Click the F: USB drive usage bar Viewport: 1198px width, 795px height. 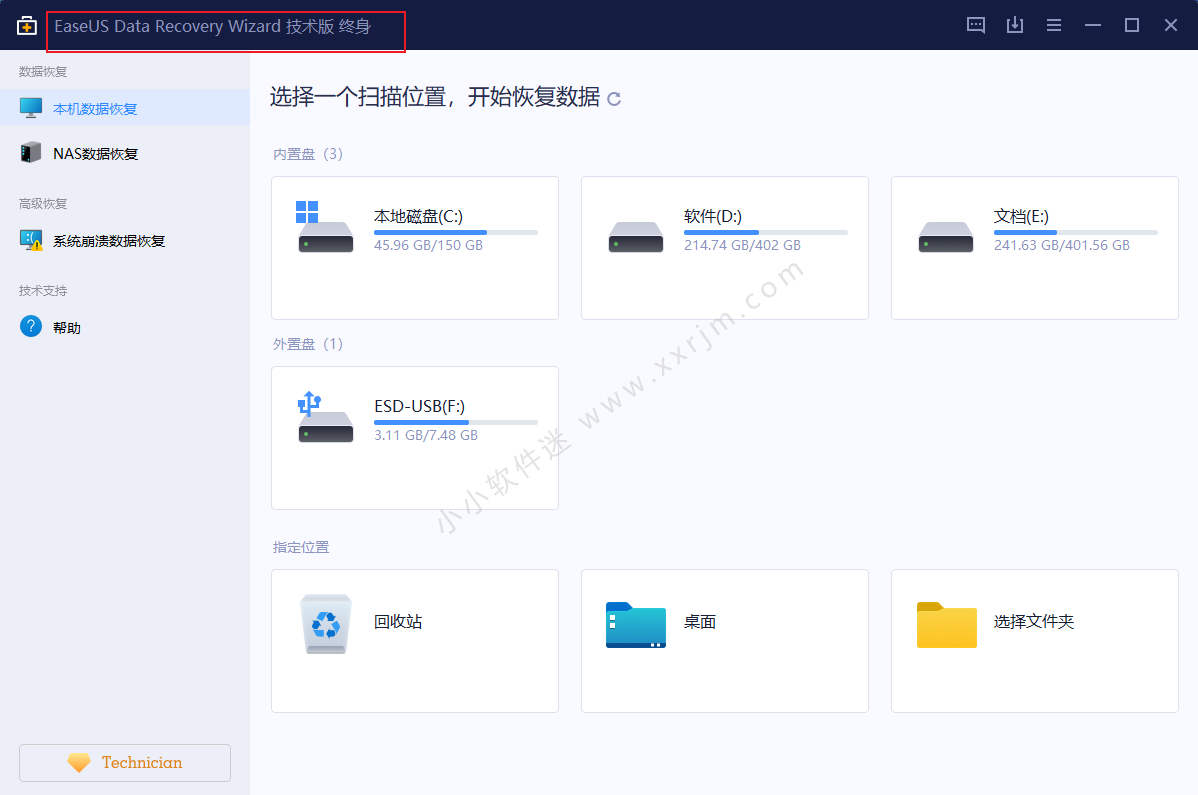tap(455, 422)
